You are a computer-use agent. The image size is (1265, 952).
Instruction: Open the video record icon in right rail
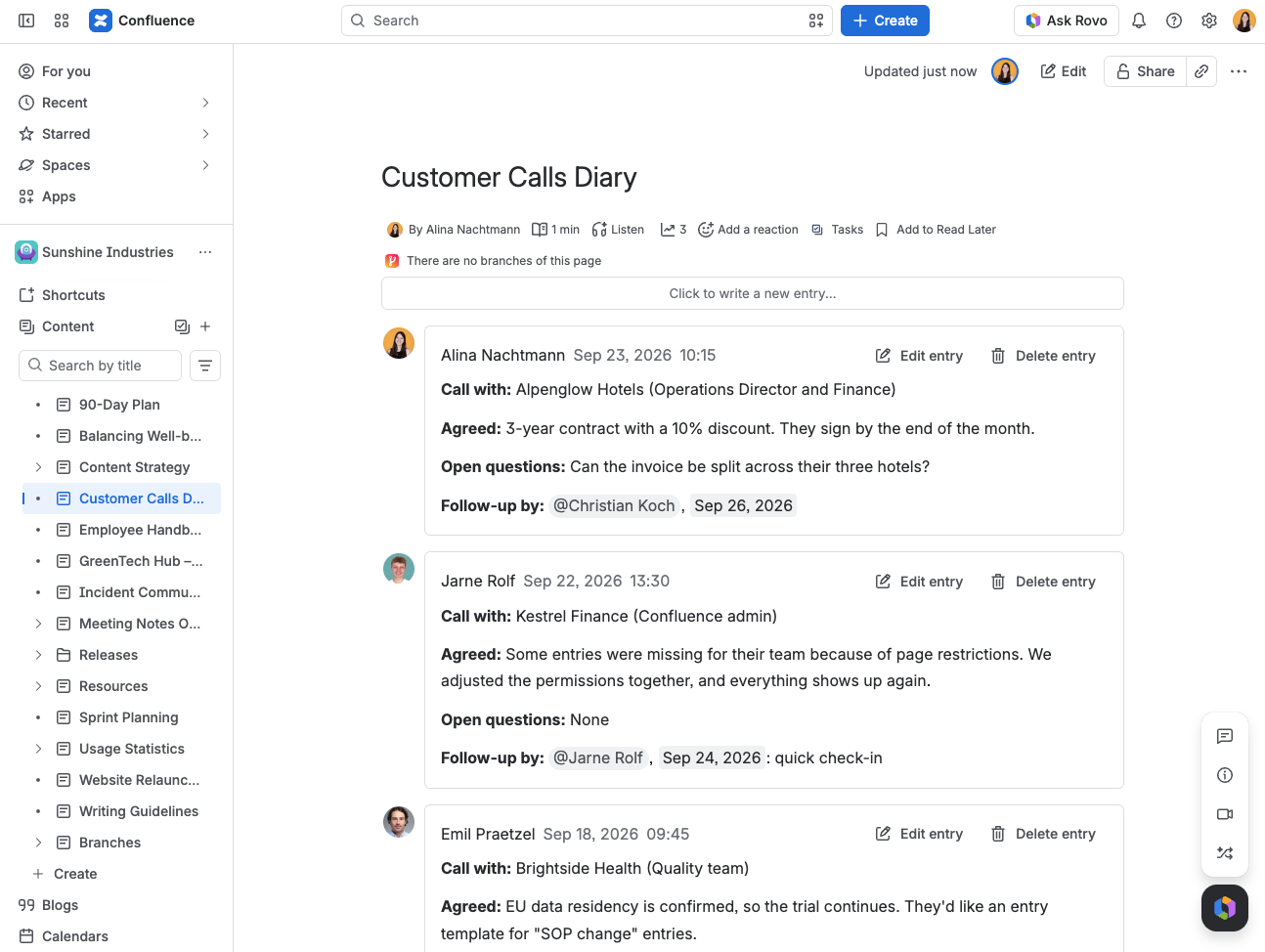pyautogui.click(x=1225, y=814)
